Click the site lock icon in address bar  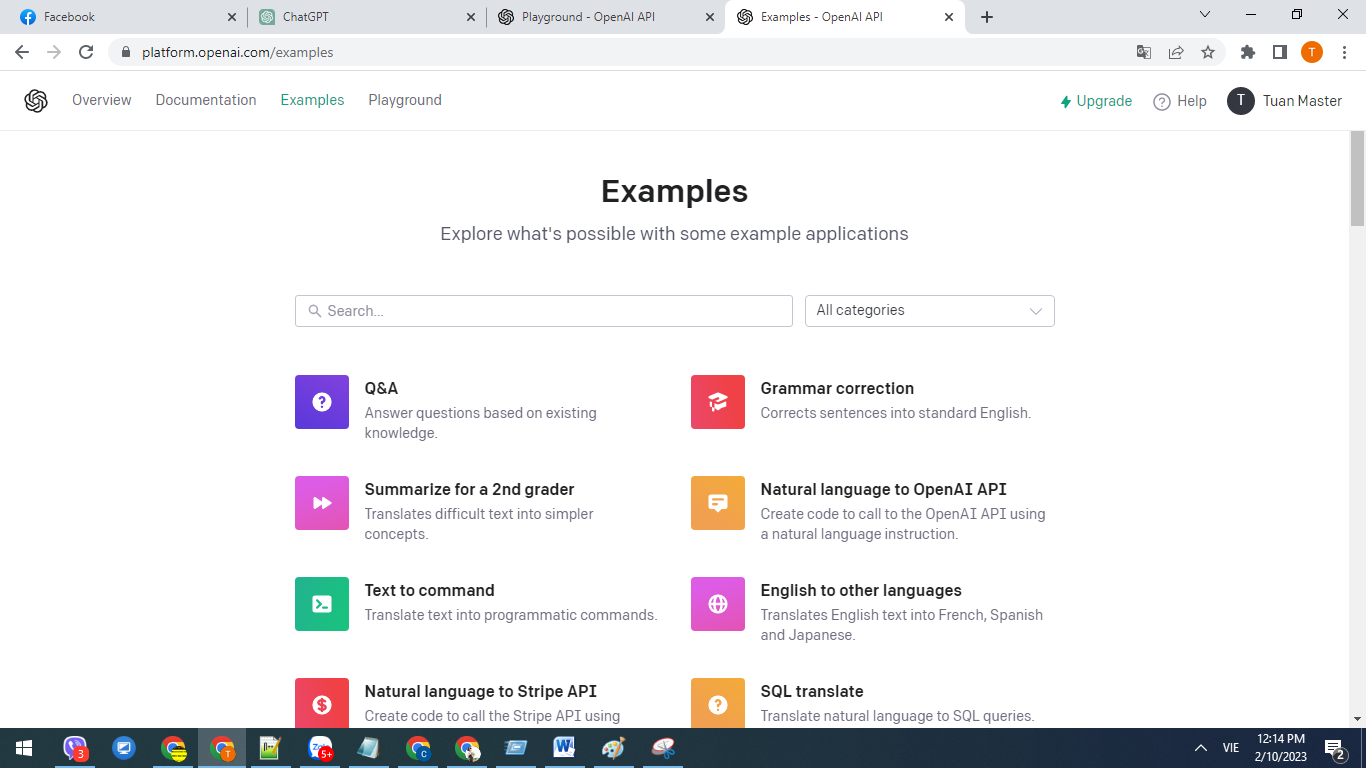[125, 52]
